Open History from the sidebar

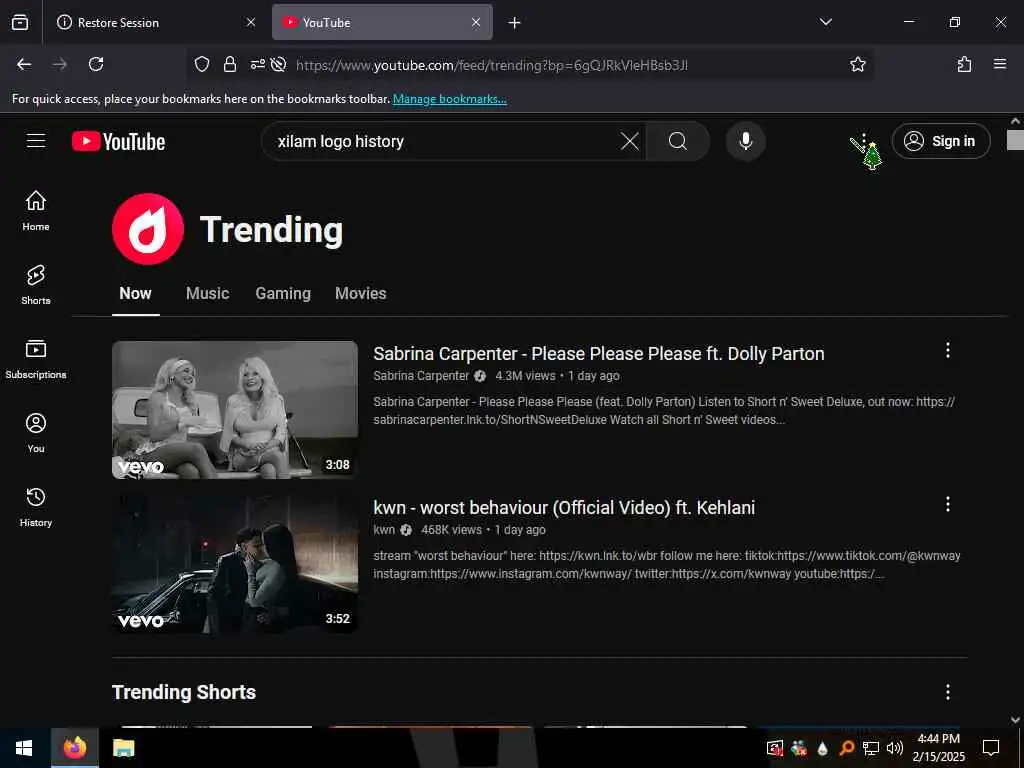pyautogui.click(x=36, y=507)
